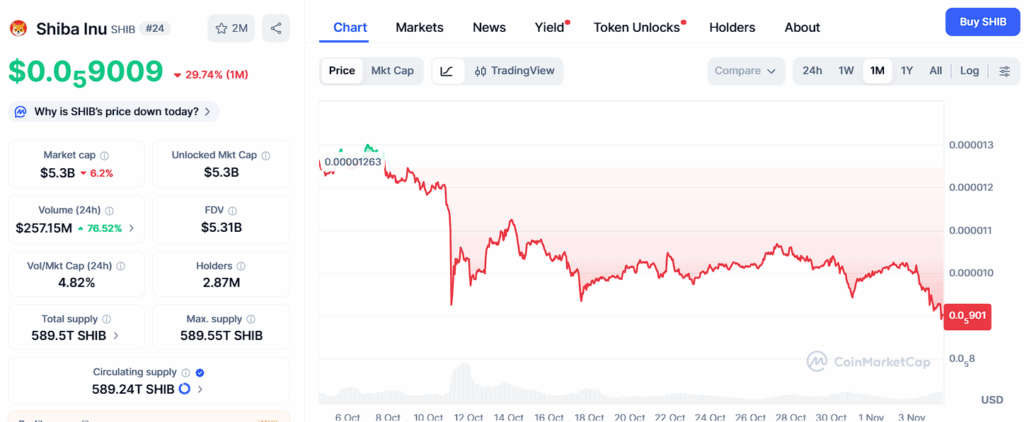Open the chart settings sliders icon
Viewport: 1024px width, 422px height.
pyautogui.click(x=1004, y=71)
